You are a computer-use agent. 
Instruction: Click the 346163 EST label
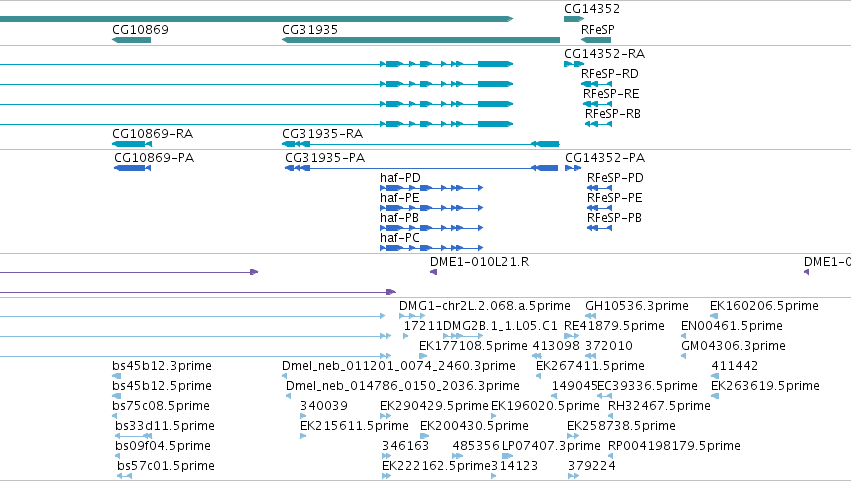405,446
